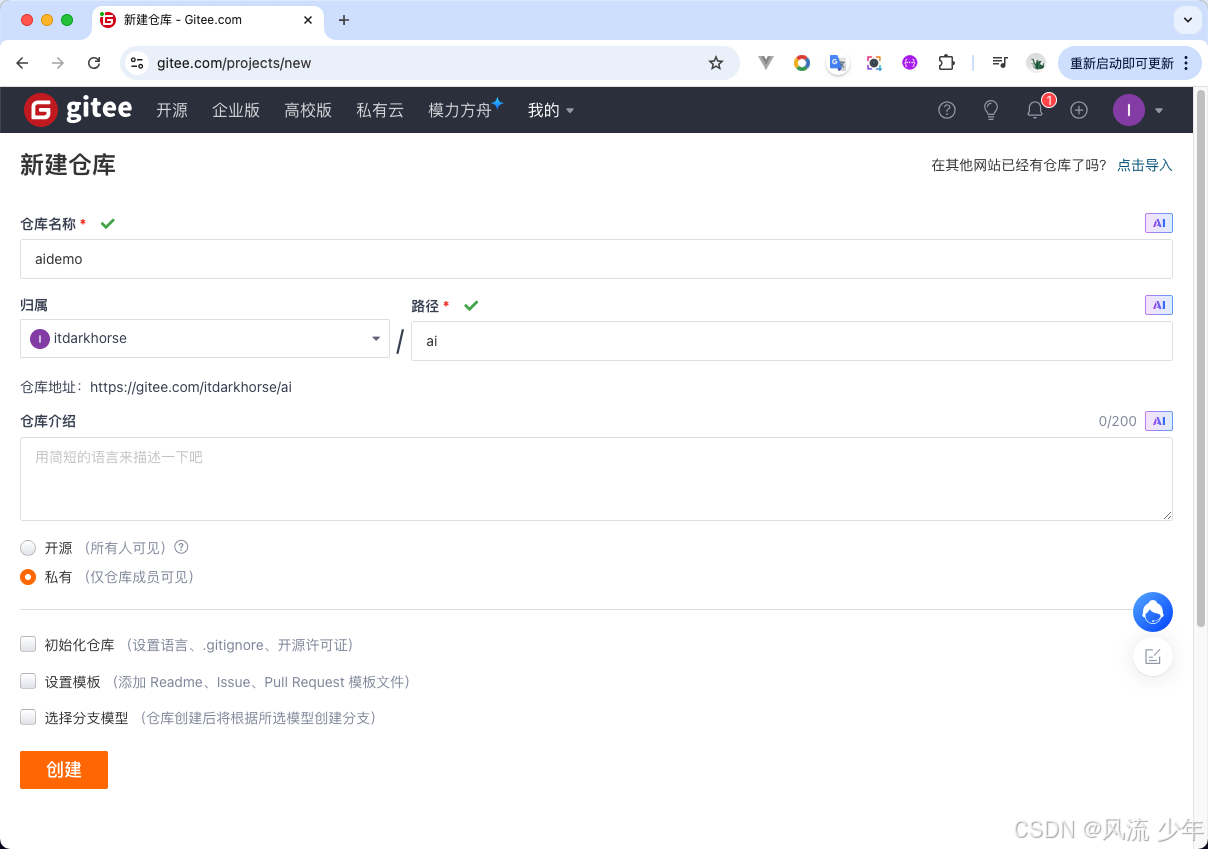The height and width of the screenshot is (849, 1208).
Task: Open the help question-mark icon
Action: 947,110
